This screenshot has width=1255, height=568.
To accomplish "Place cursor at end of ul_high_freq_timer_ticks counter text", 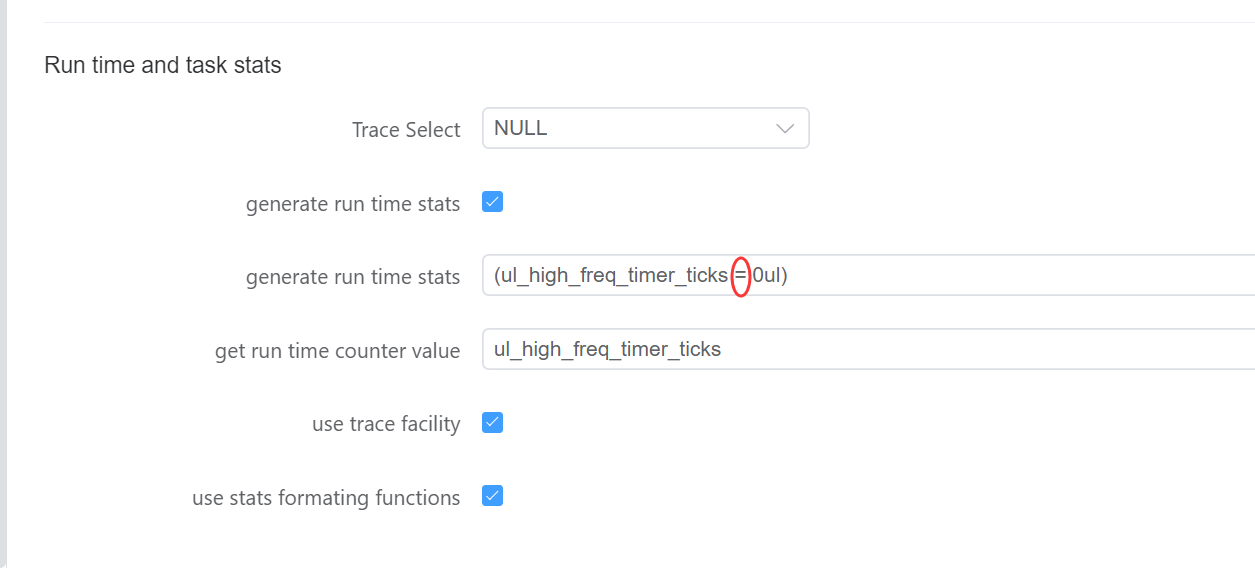I will pyautogui.click(x=722, y=349).
